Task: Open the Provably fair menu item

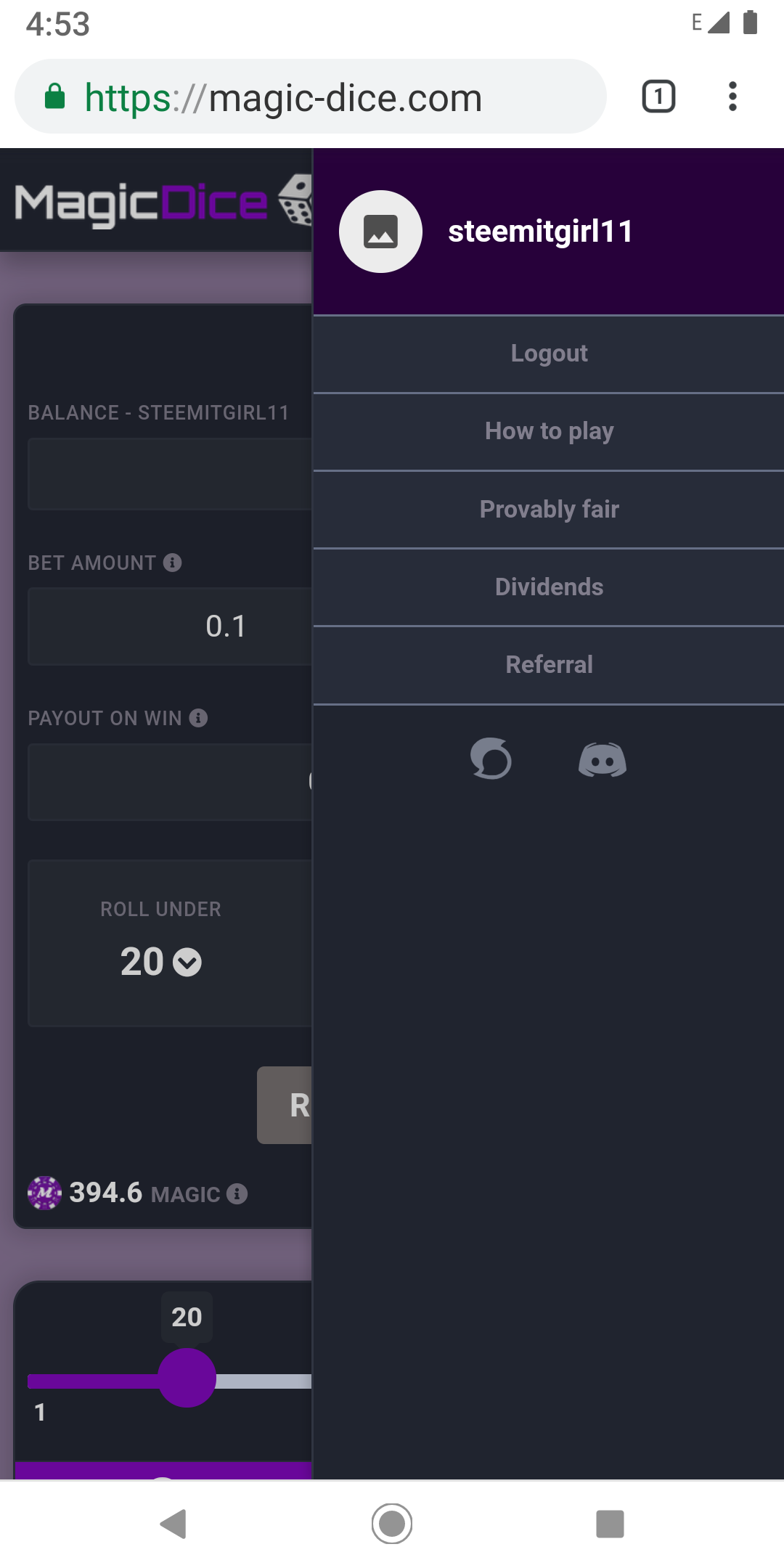Action: coord(549,510)
